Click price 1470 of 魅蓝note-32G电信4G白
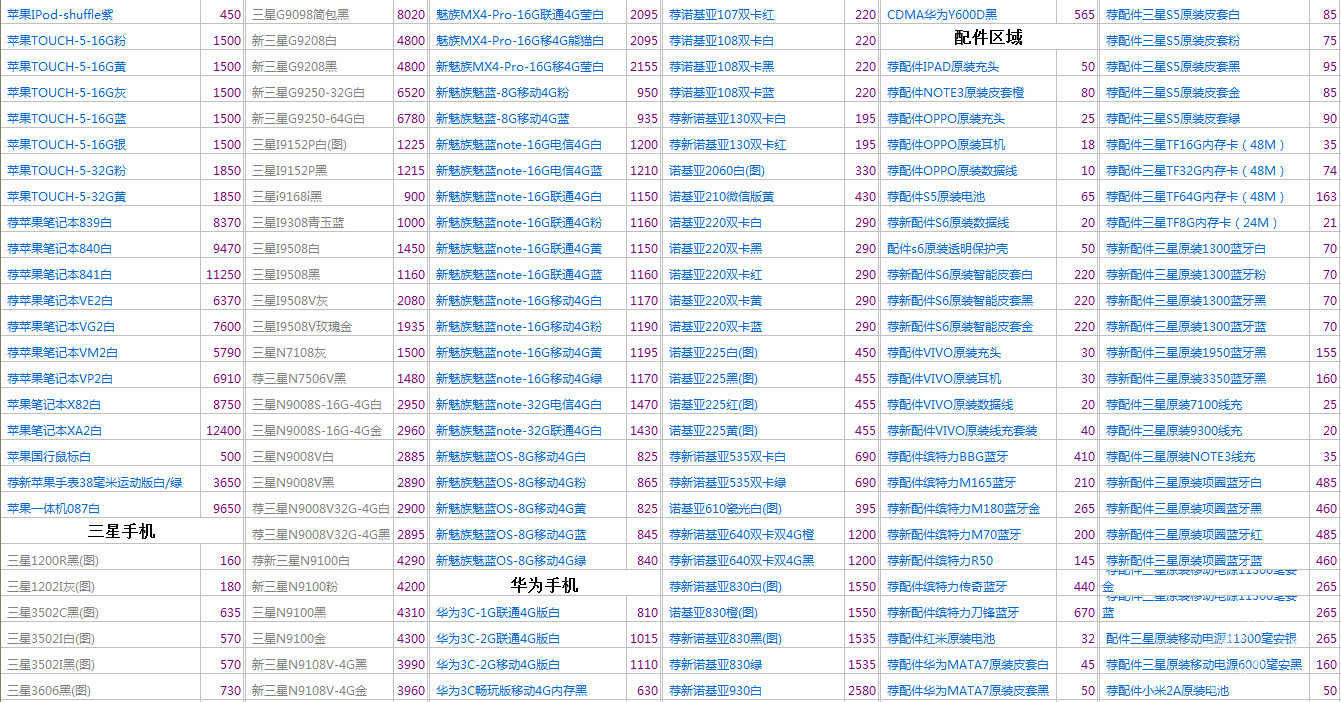 pyautogui.click(x=644, y=404)
